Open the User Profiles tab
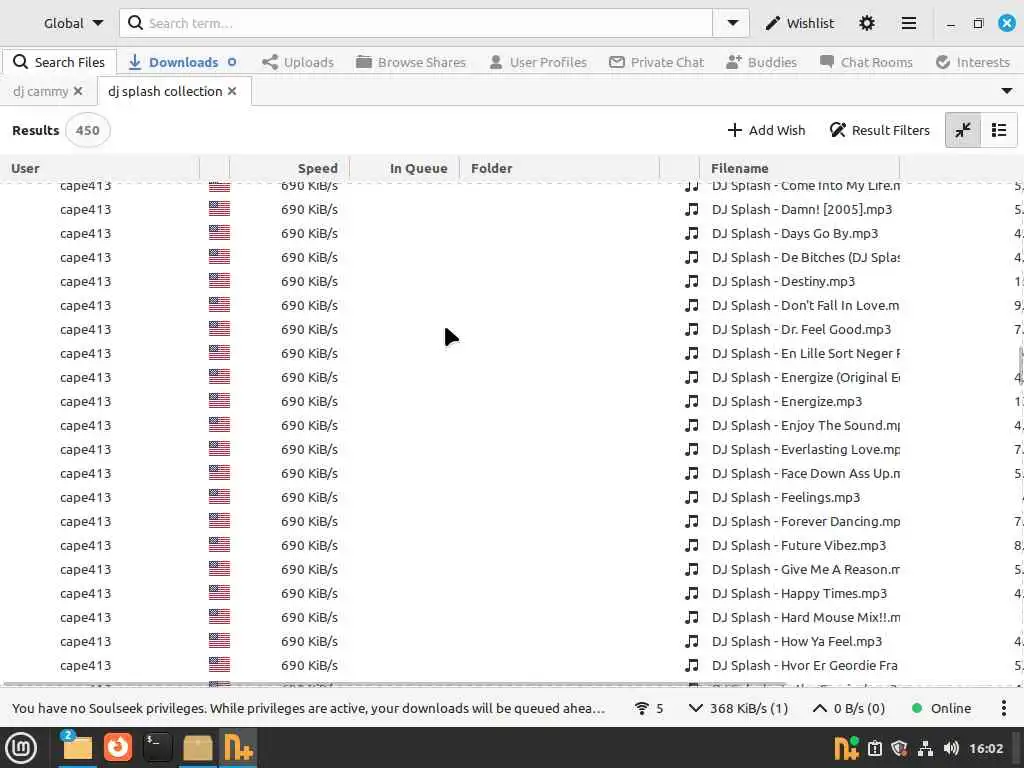 click(x=538, y=62)
